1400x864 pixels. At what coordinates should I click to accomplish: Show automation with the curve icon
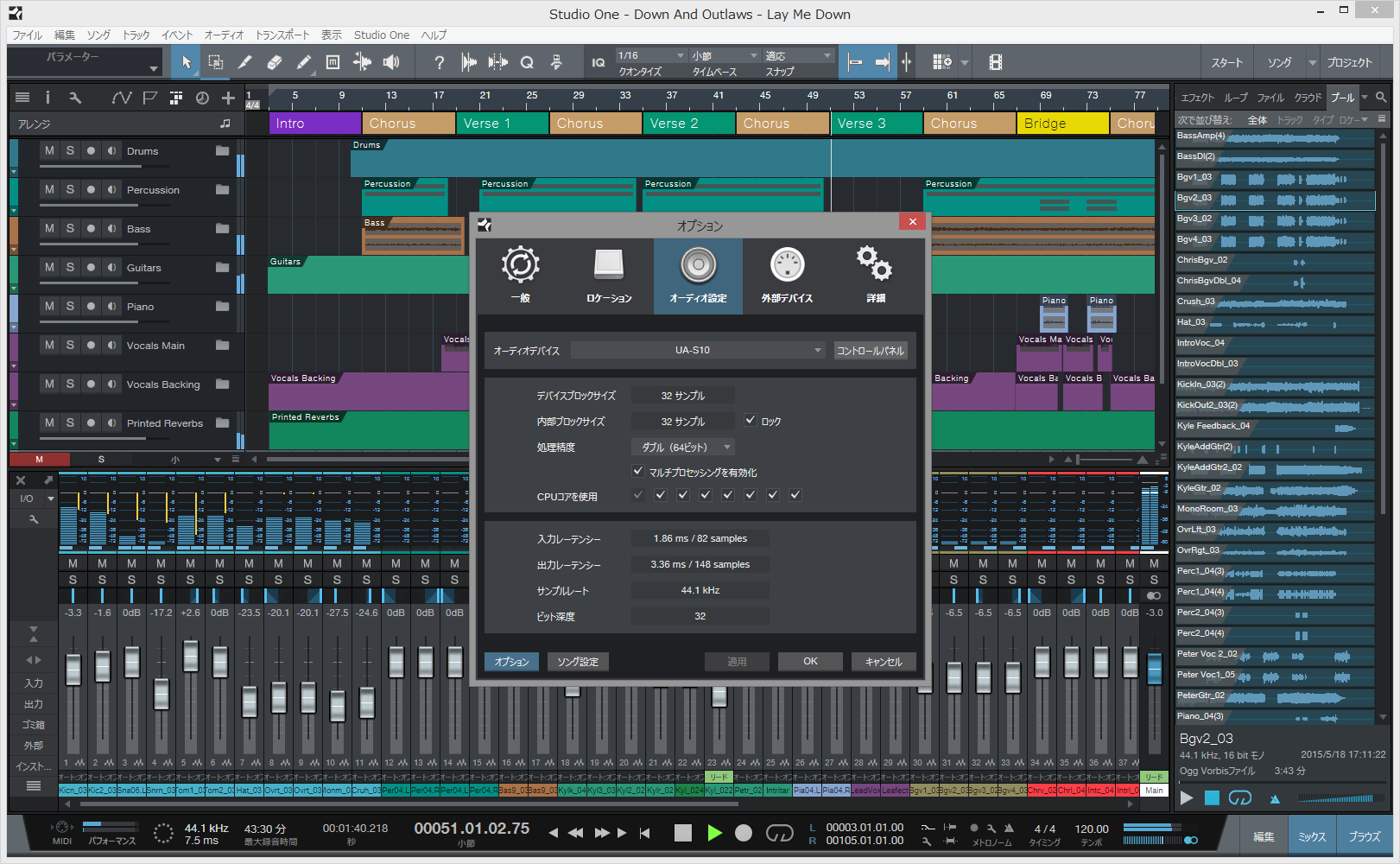pos(122,98)
